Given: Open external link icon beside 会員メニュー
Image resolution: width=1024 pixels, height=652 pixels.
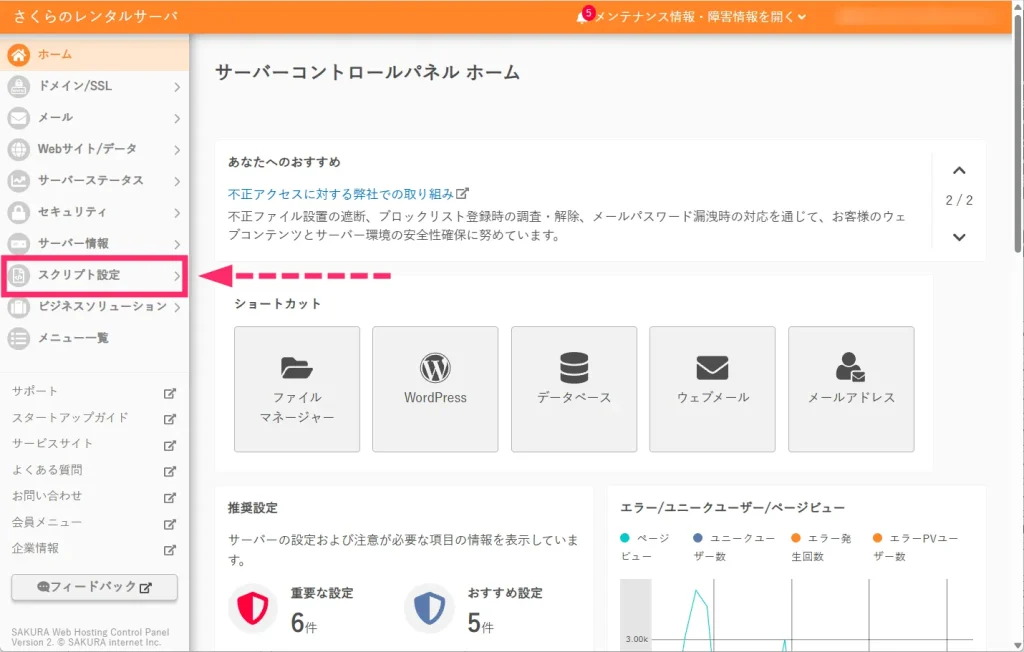Looking at the screenshot, I should (170, 524).
